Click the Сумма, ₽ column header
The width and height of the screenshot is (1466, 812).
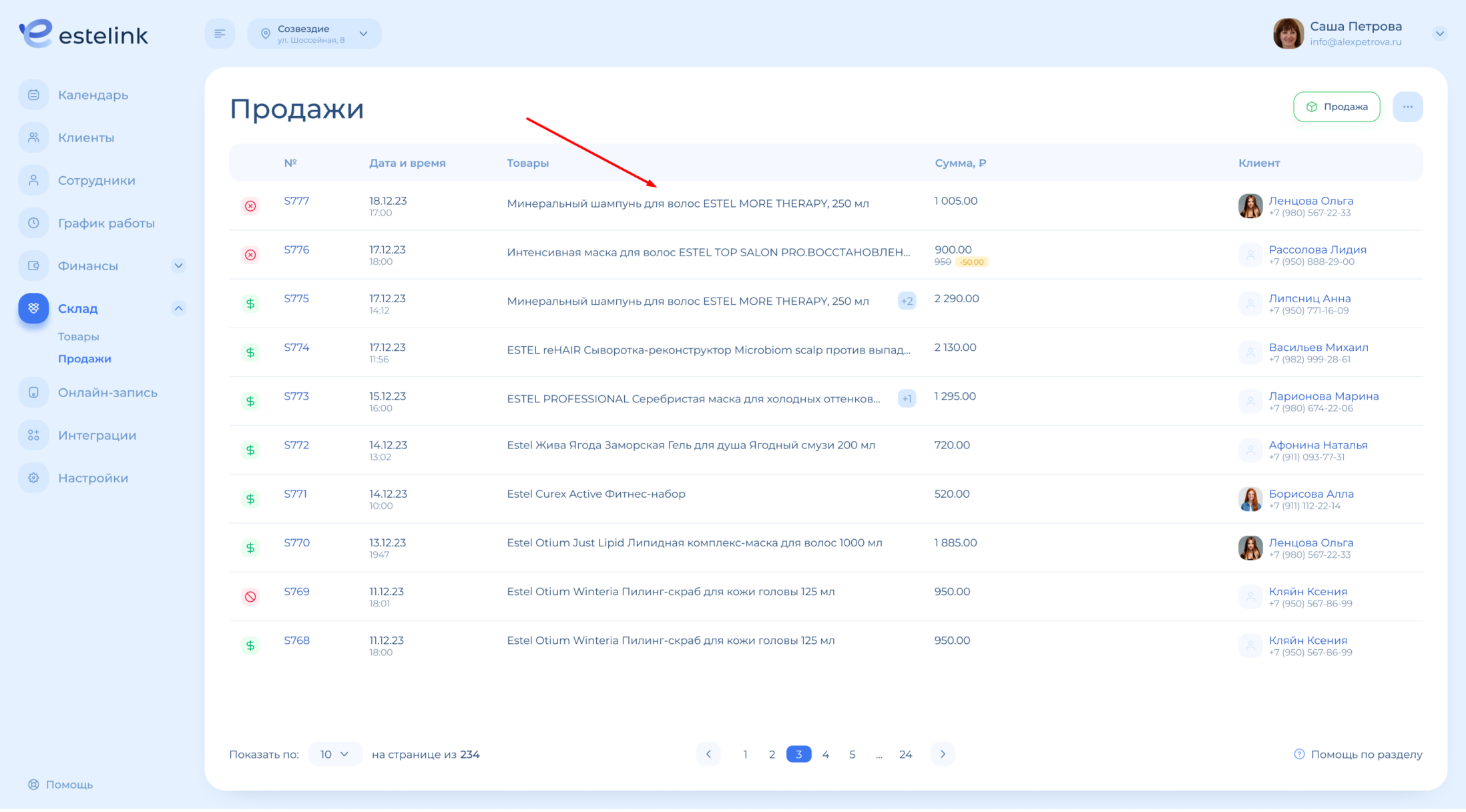tap(960, 163)
